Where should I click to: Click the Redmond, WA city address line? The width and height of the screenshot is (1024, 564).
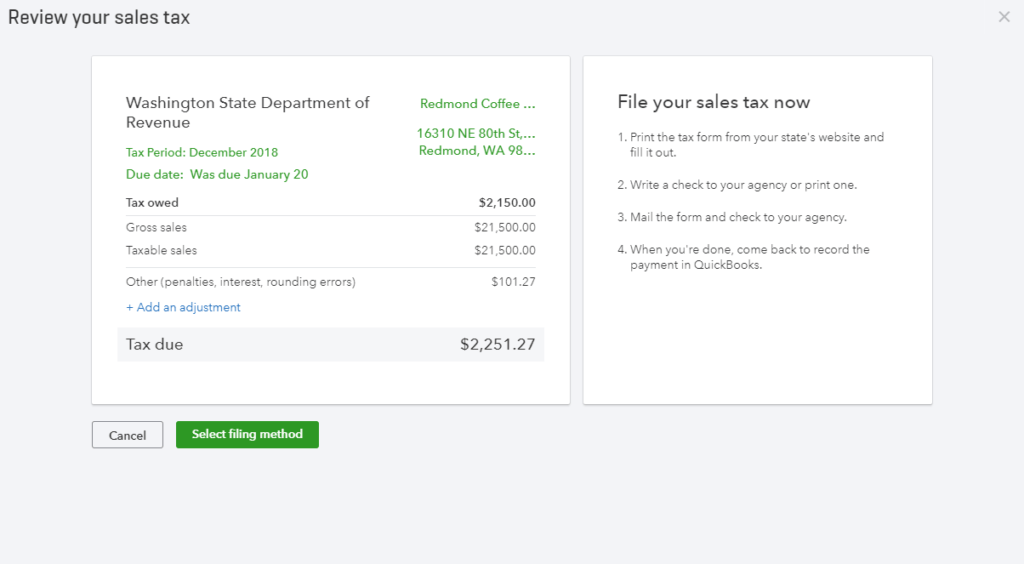[476, 150]
